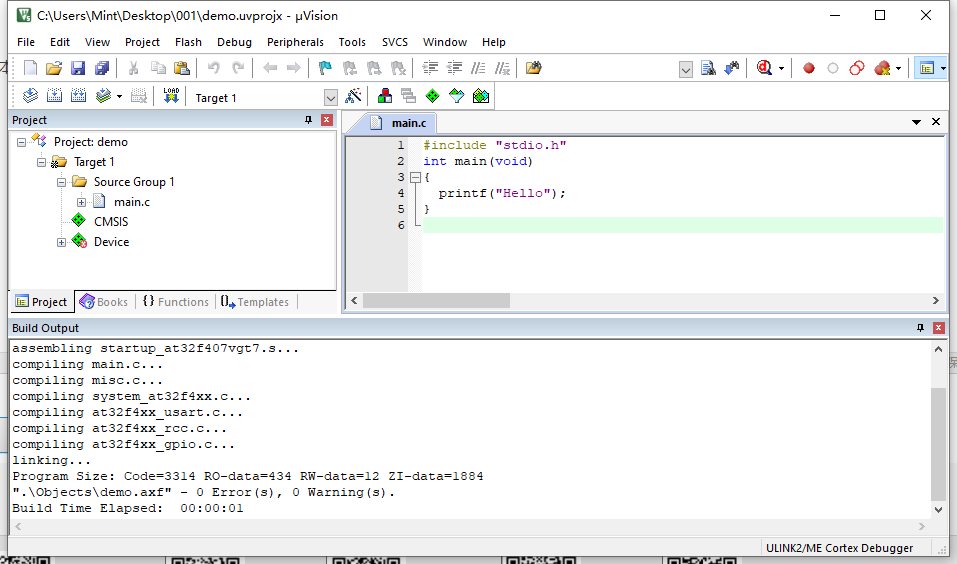This screenshot has width=957, height=564.
Task: Open a file via folder icon
Action: (x=54, y=68)
